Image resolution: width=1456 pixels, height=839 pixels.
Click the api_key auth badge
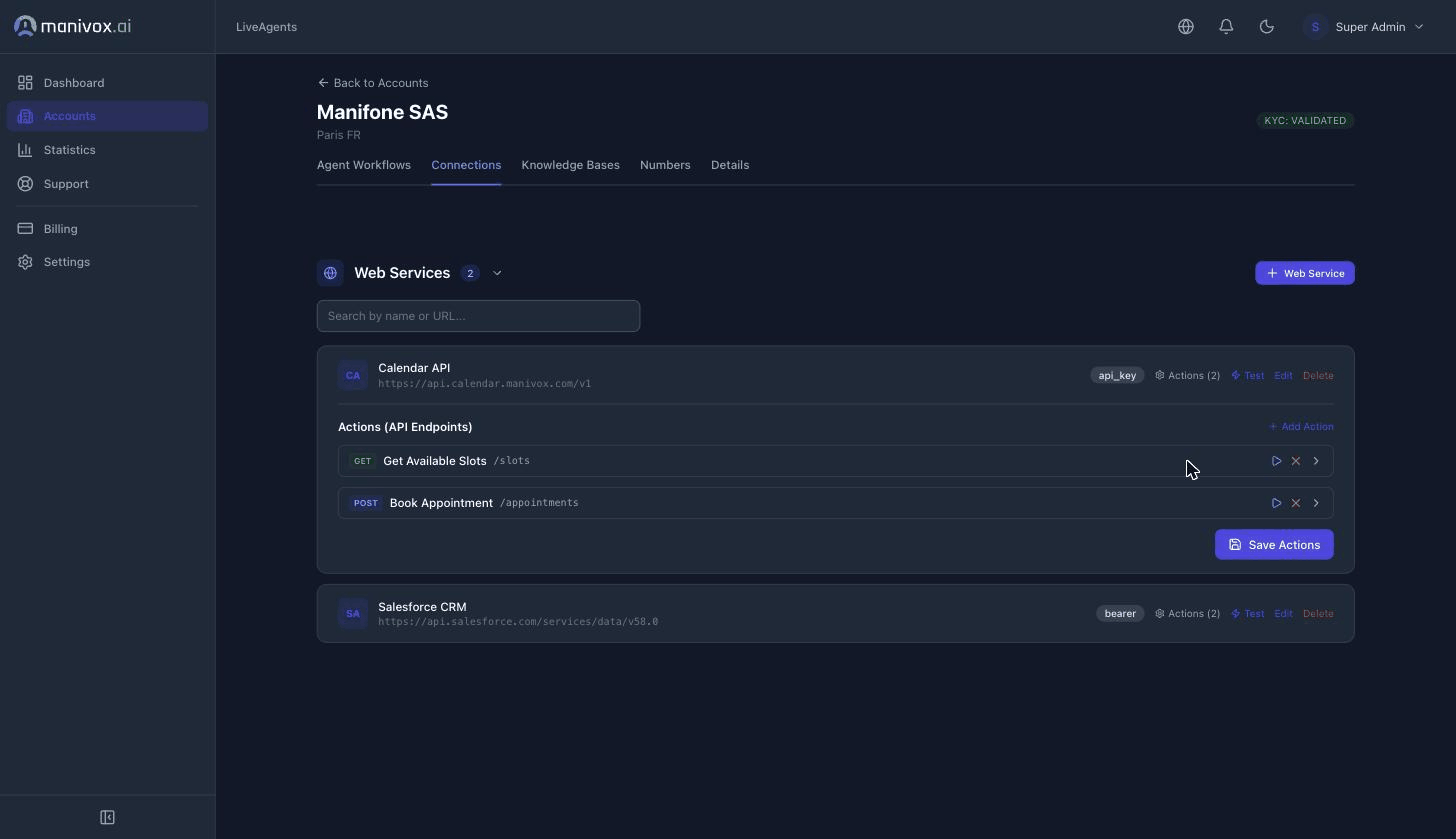click(x=1117, y=376)
